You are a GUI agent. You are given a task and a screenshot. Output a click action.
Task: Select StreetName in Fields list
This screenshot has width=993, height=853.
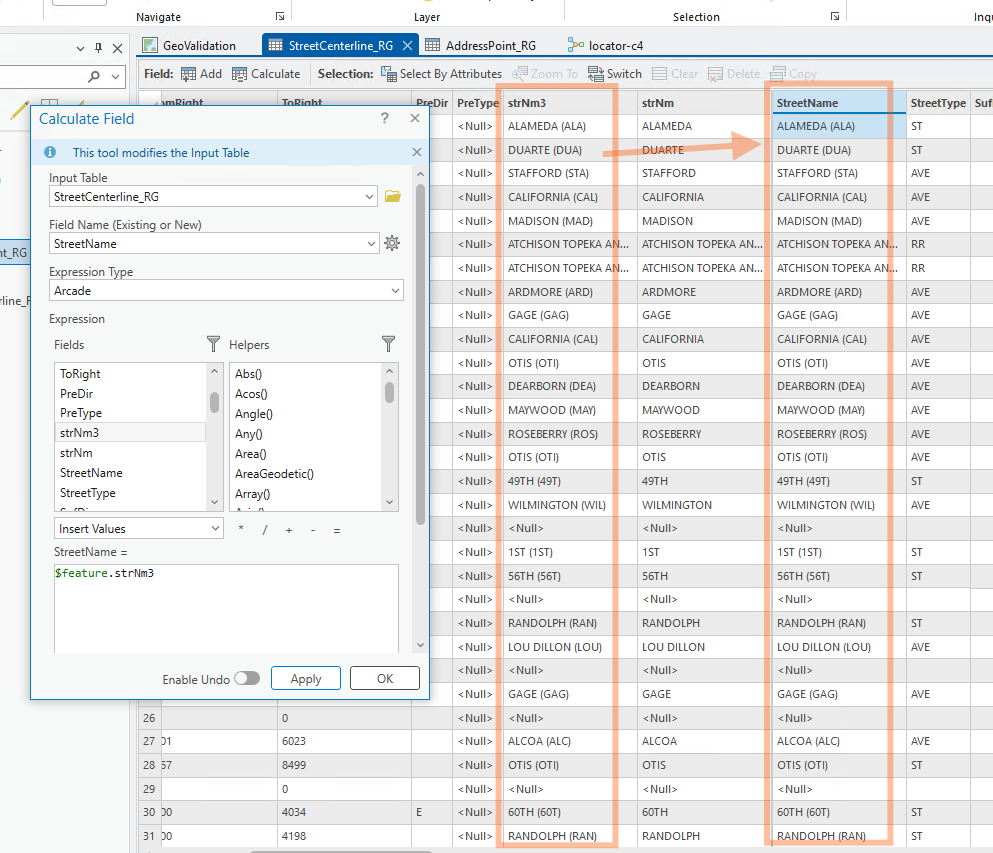91,473
